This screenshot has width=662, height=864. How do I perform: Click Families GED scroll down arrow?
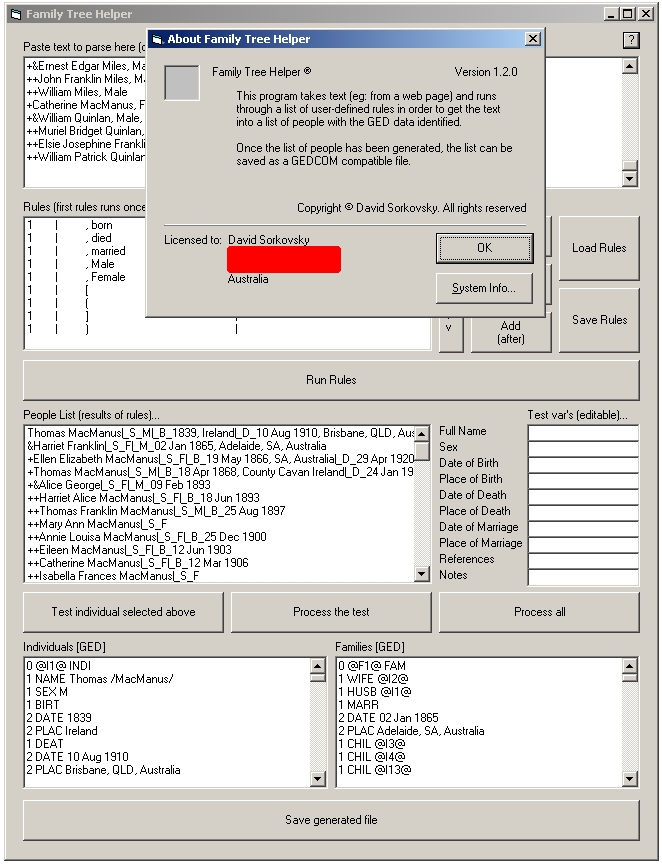pos(629,778)
